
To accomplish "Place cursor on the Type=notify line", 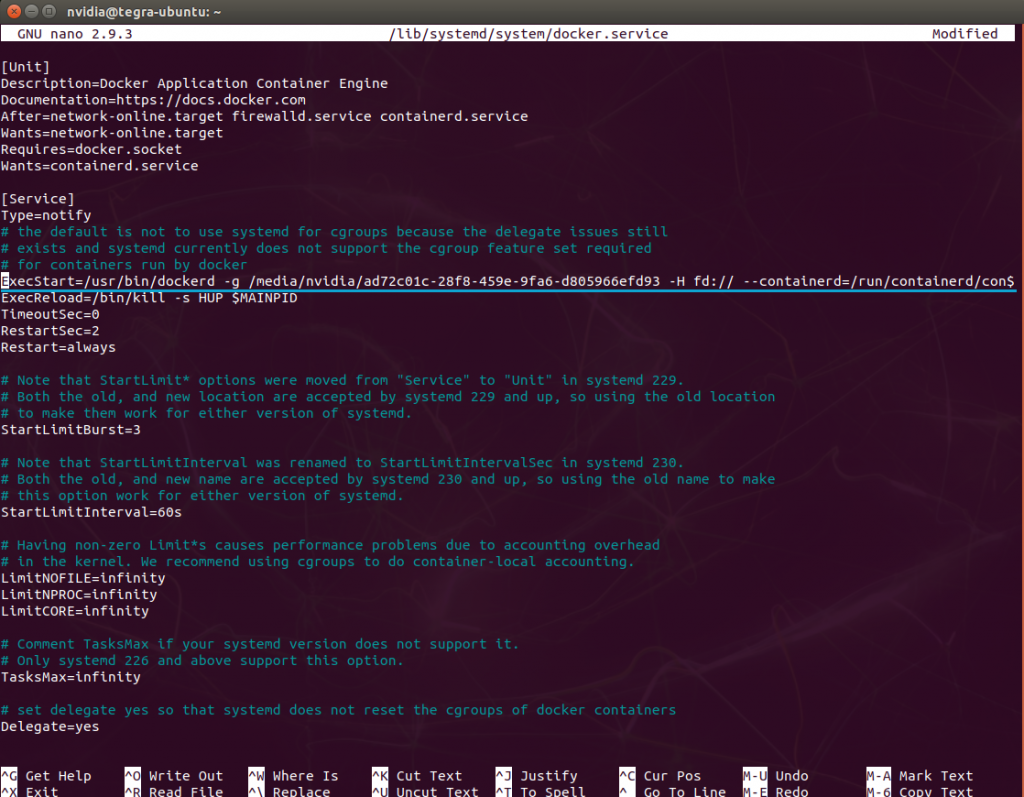I will [46, 215].
